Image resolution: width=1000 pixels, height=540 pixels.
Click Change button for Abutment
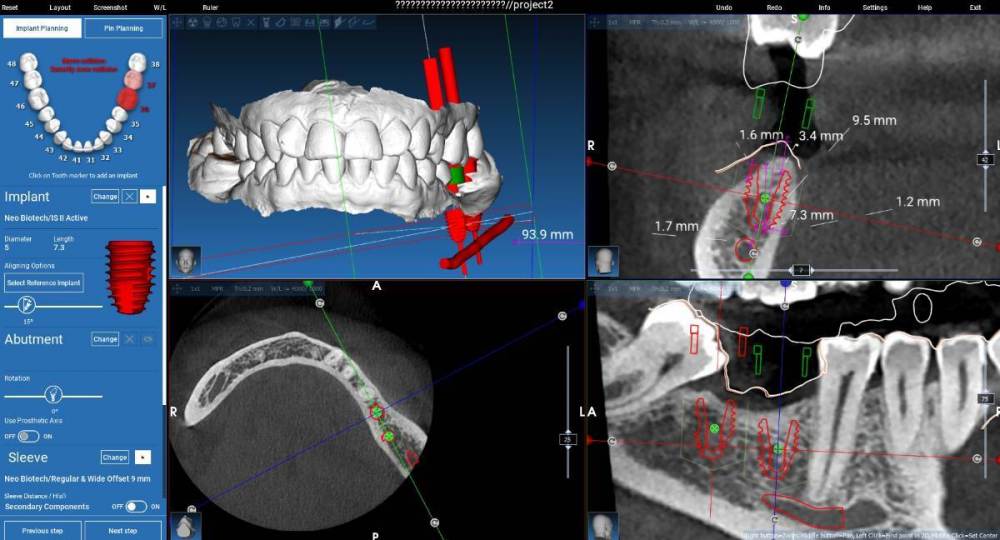pos(105,339)
